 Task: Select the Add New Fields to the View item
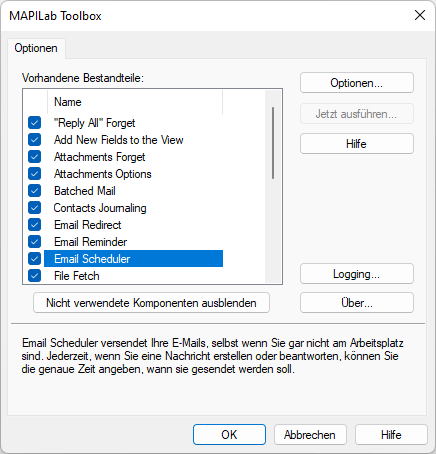119,140
